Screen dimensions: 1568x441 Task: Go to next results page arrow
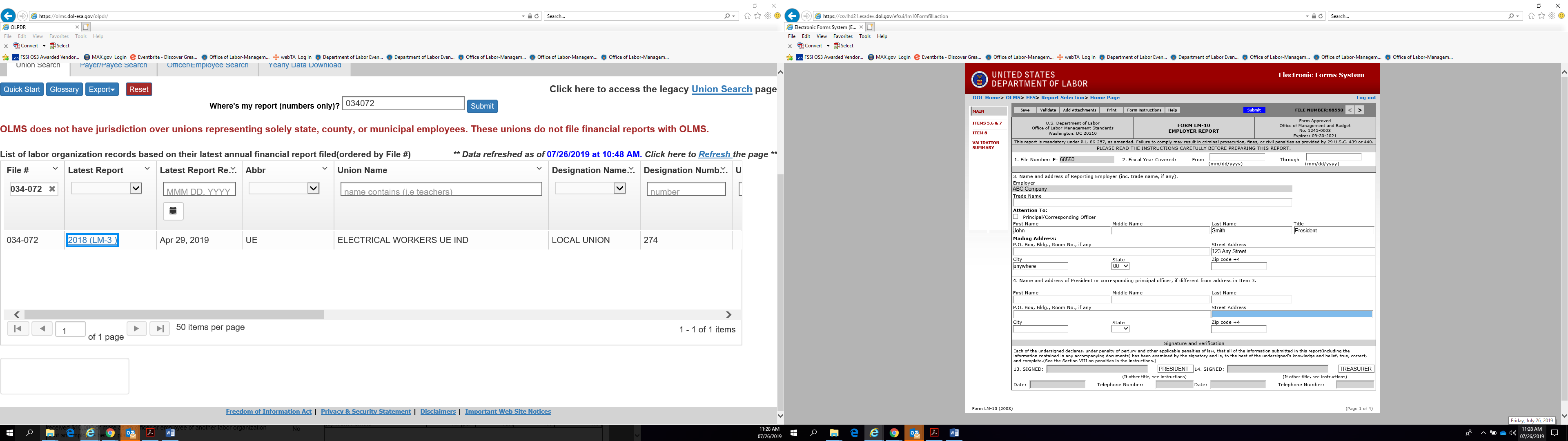[136, 328]
